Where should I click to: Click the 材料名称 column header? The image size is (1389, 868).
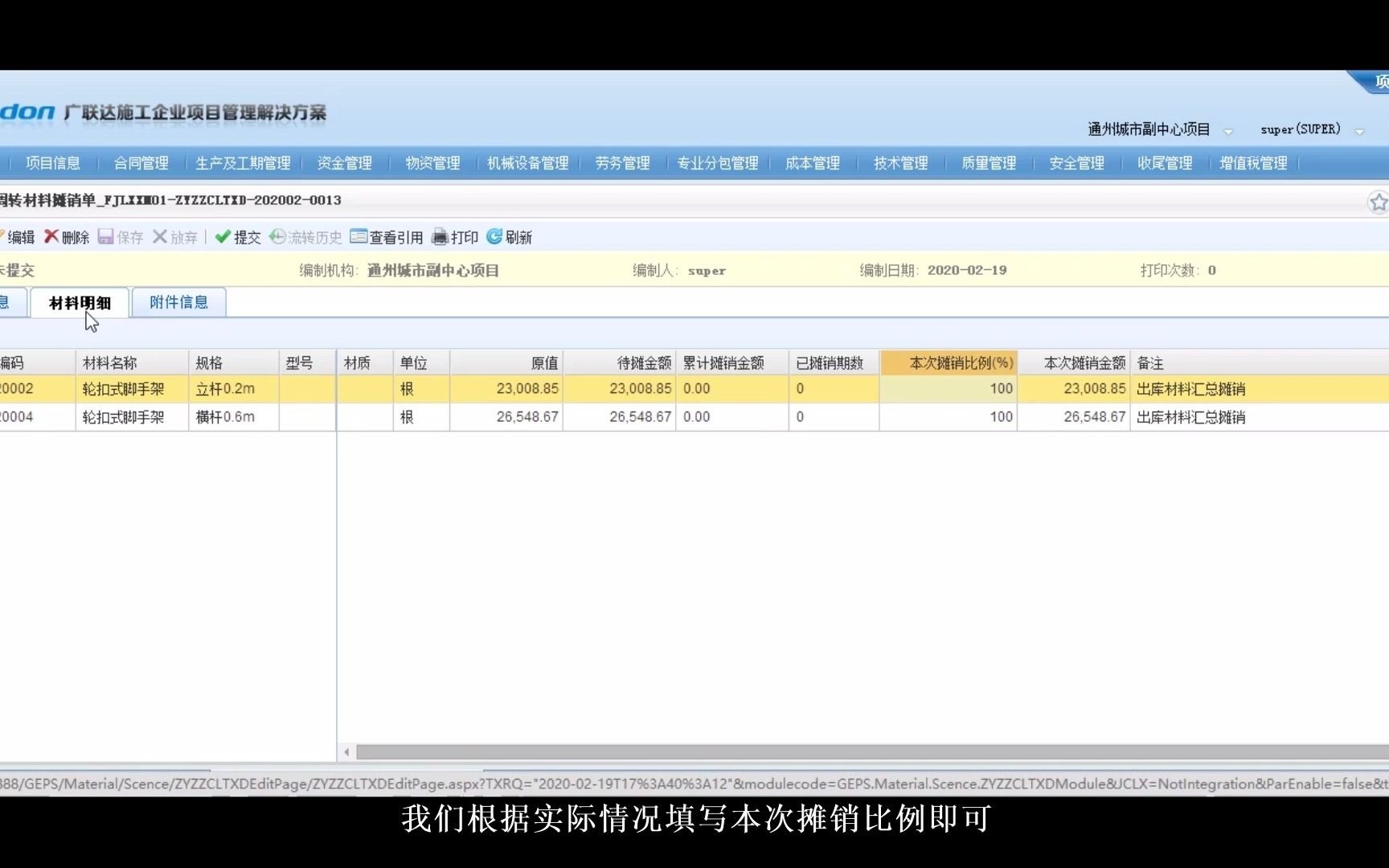click(x=132, y=363)
